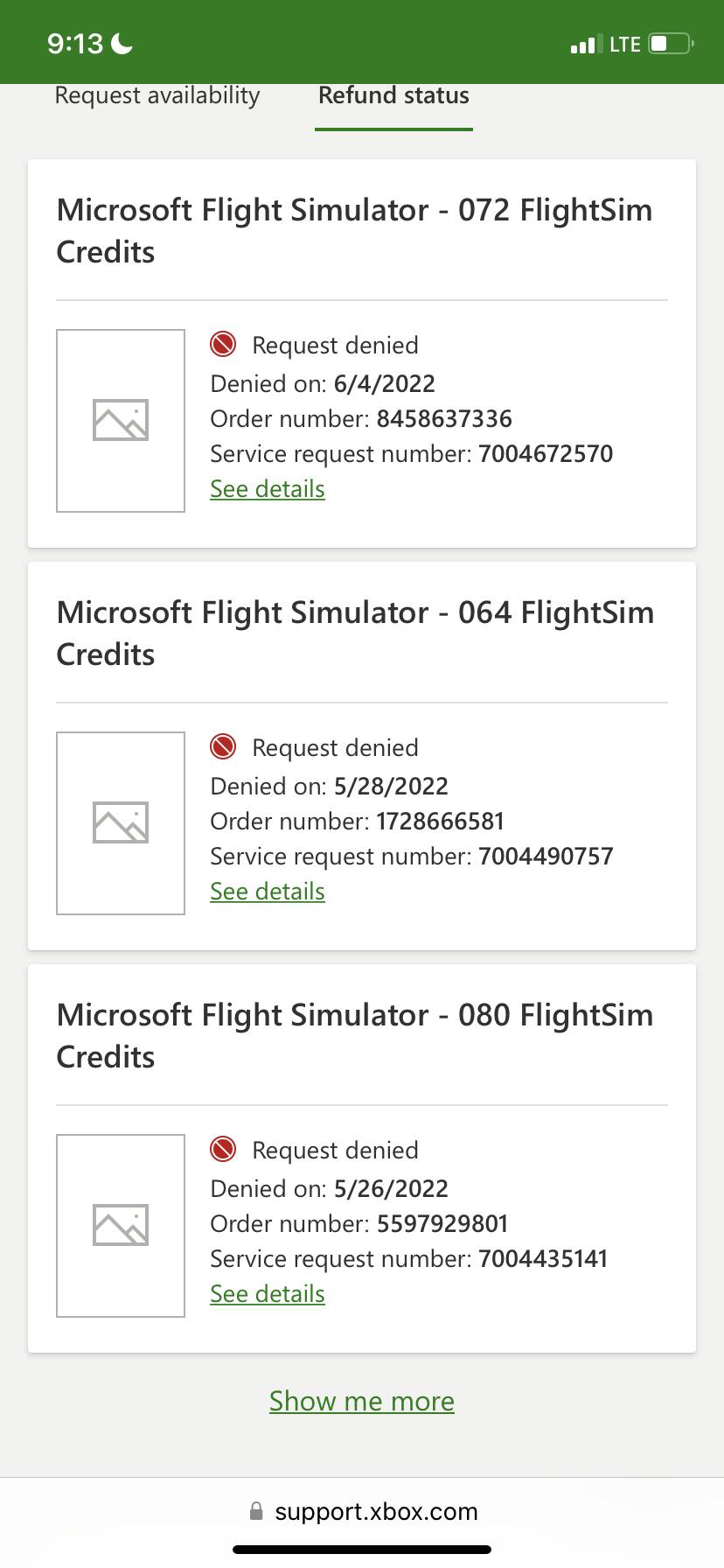724x1568 pixels.
Task: Tap the moon Focus icon by the clock
Action: [122, 43]
